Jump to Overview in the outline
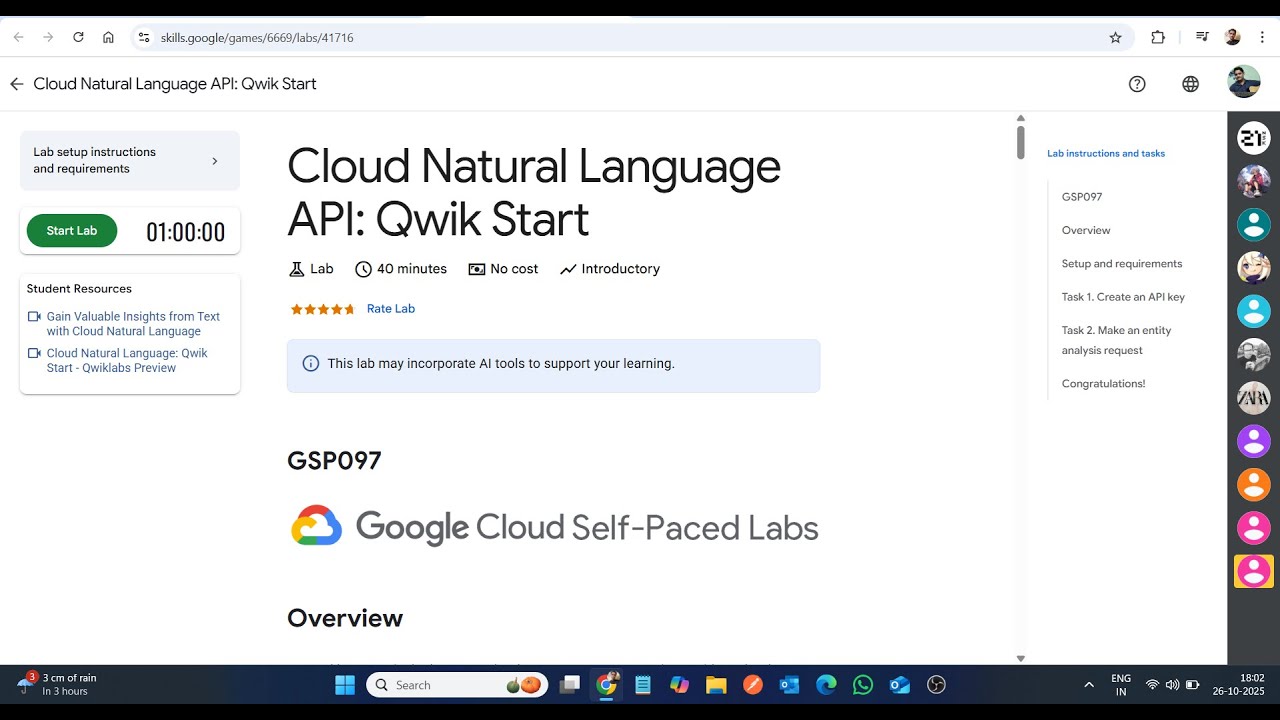Image resolution: width=1280 pixels, height=720 pixels. (1086, 230)
